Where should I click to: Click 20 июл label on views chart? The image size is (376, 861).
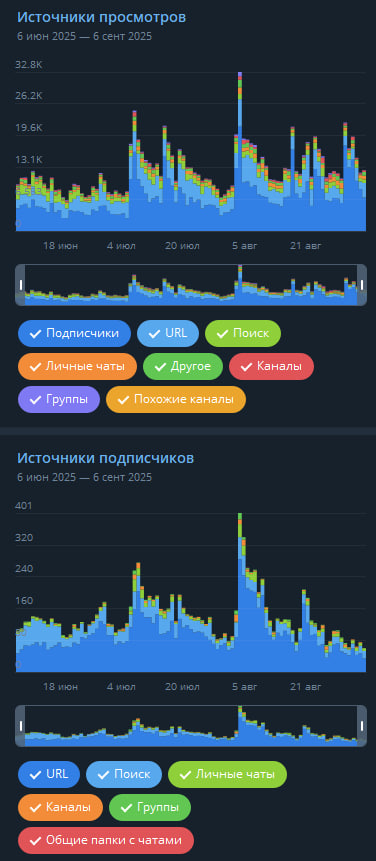tap(183, 245)
